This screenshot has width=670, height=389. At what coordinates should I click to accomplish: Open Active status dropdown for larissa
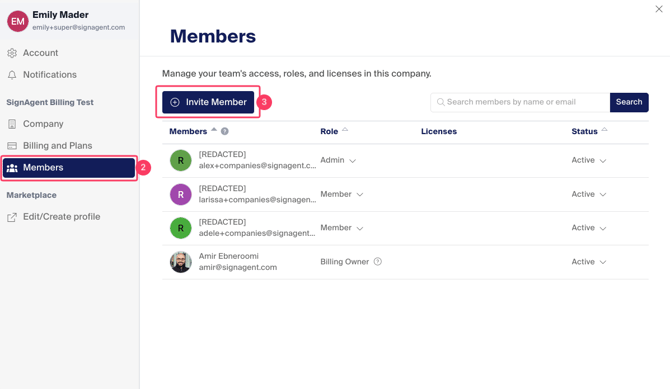coord(589,194)
